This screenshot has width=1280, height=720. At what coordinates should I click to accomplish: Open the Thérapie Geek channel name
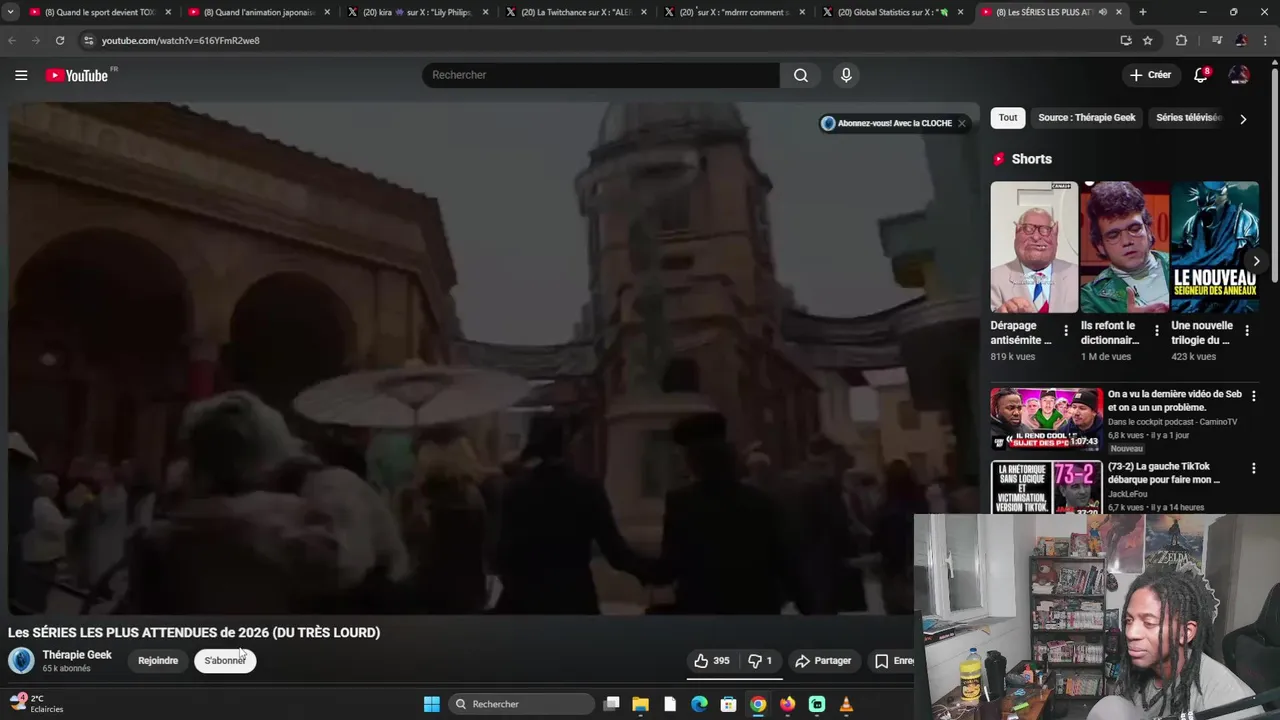point(77,655)
